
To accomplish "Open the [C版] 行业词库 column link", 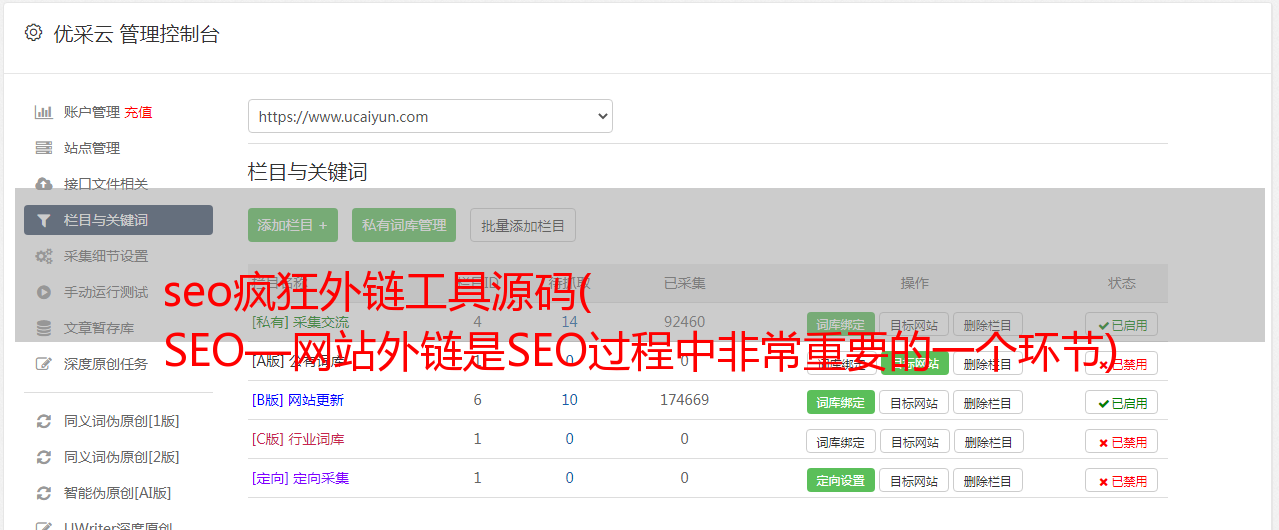I will (298, 439).
